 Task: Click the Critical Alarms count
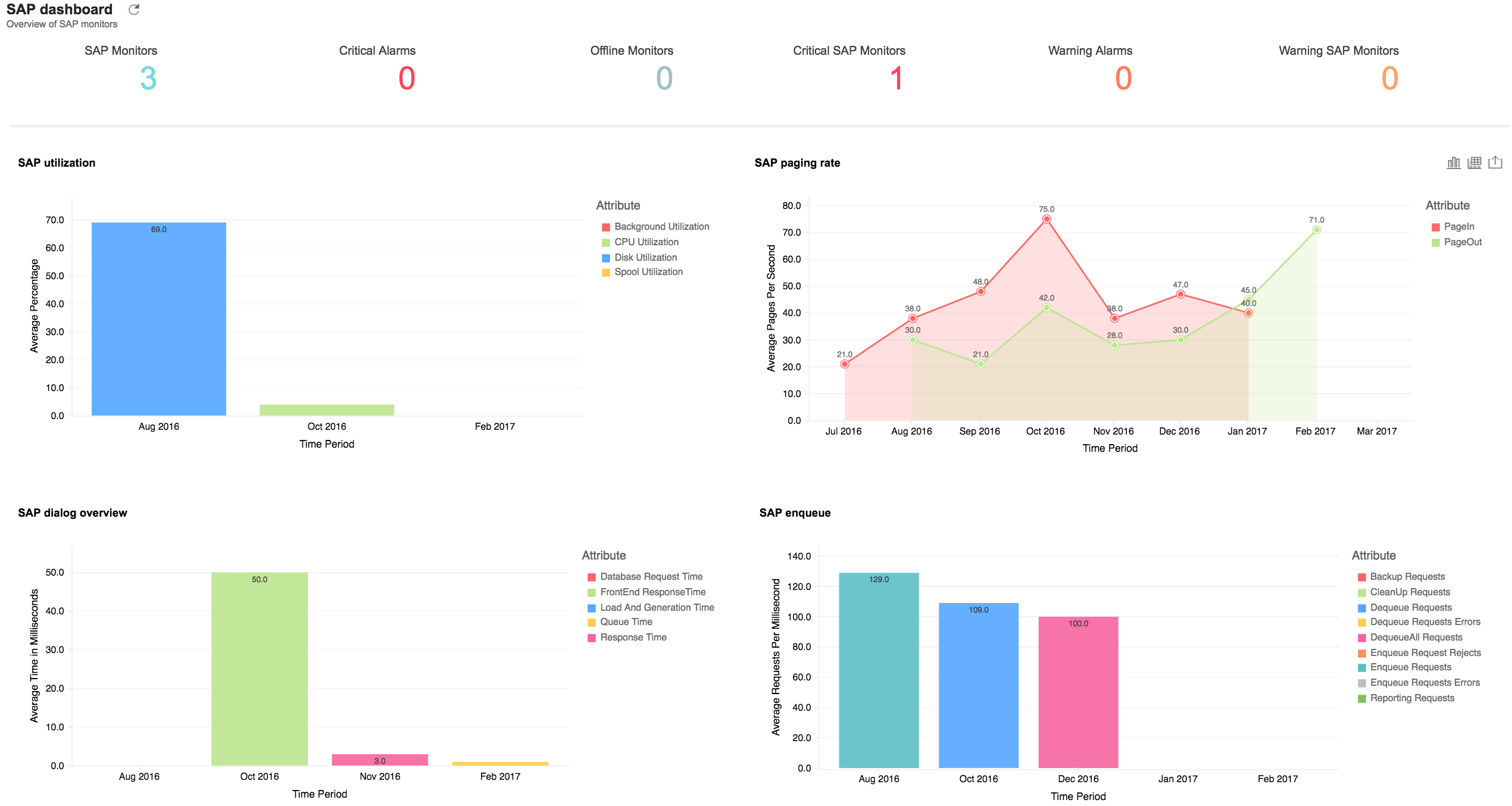407,79
